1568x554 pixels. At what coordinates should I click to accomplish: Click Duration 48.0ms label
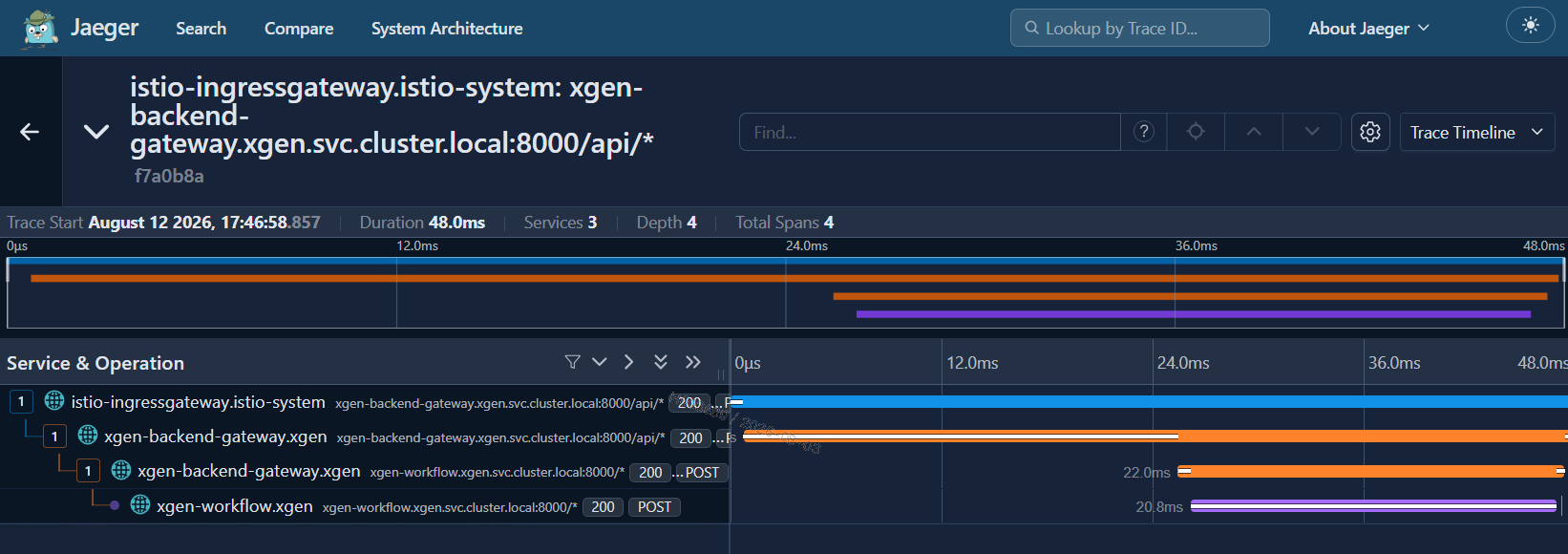422,223
